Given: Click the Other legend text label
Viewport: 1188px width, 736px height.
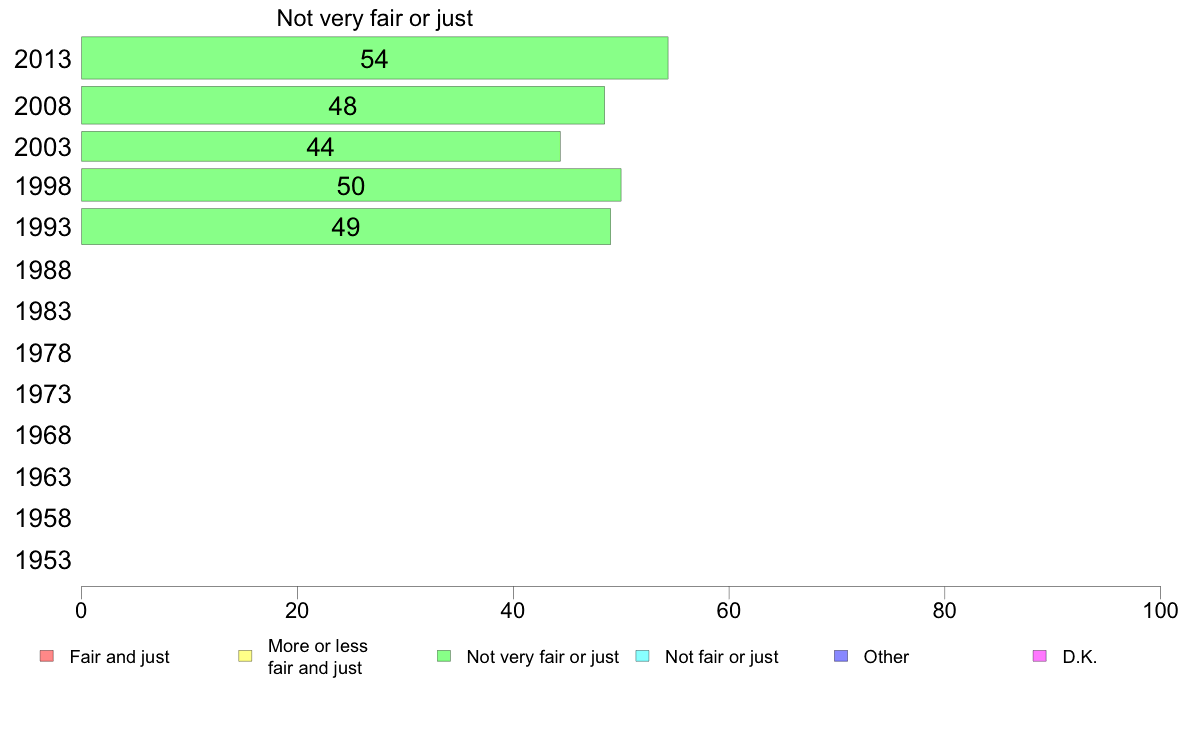Looking at the screenshot, I should pyautogui.click(x=886, y=657).
